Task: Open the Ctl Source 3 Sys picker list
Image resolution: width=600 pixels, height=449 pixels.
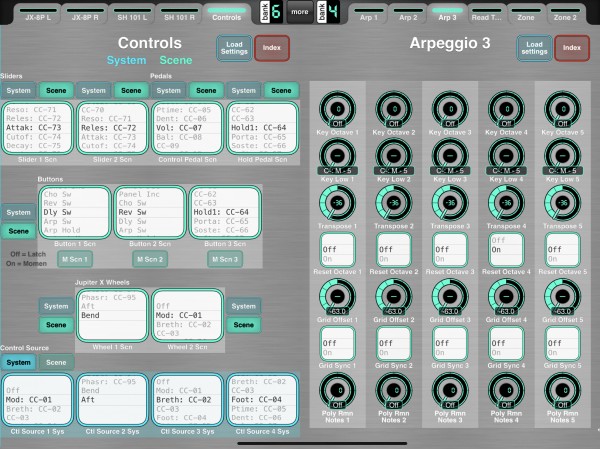Action: (188, 400)
